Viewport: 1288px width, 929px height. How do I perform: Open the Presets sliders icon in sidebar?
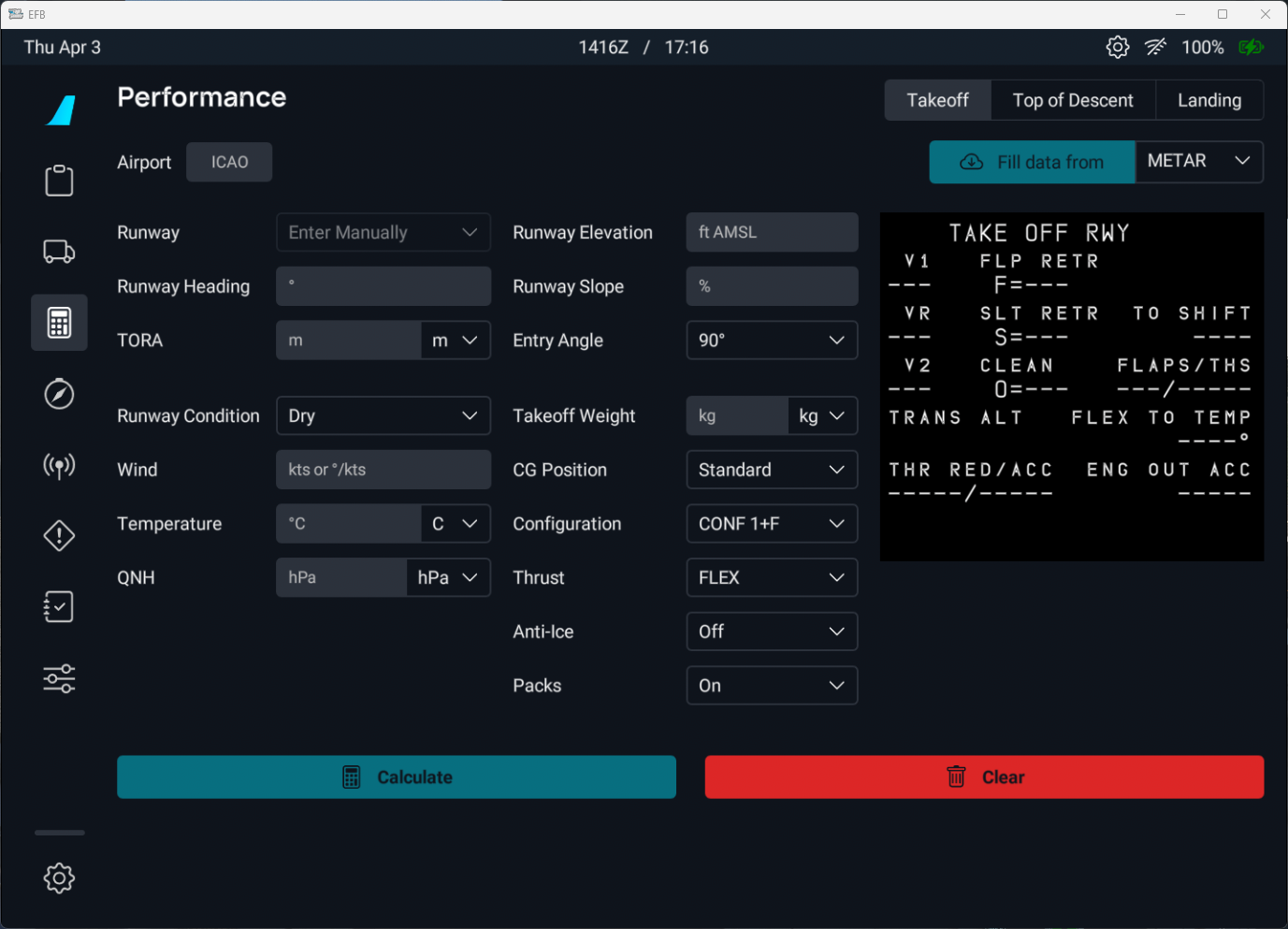coord(59,678)
